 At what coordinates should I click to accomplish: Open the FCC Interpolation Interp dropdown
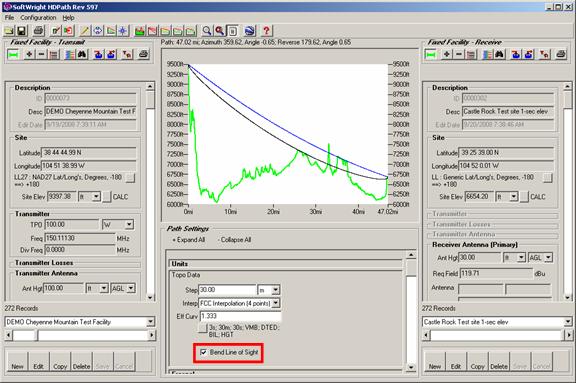point(276,303)
